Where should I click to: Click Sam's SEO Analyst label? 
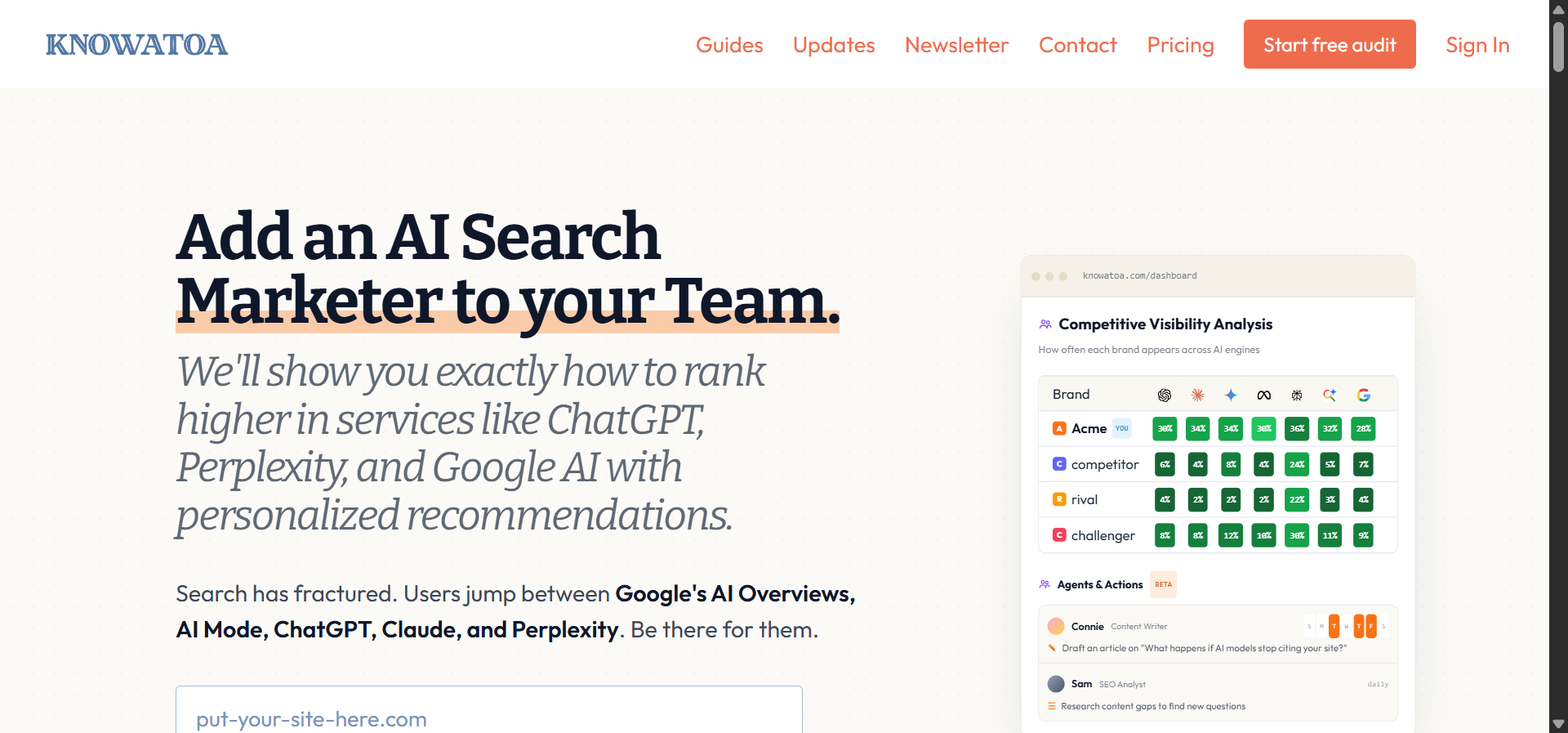pos(1122,685)
